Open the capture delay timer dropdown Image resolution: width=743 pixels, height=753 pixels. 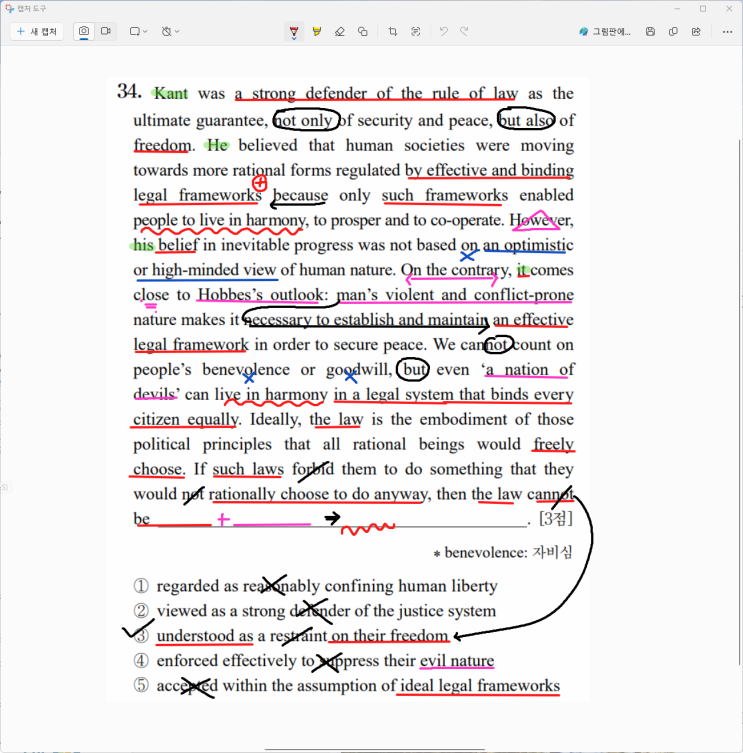coord(171,32)
